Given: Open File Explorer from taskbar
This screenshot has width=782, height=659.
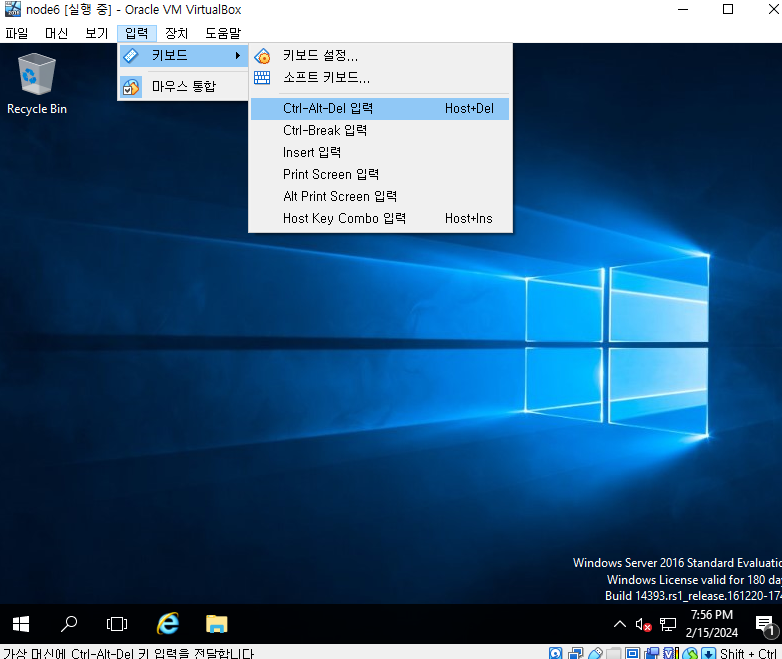Looking at the screenshot, I should pyautogui.click(x=216, y=624).
